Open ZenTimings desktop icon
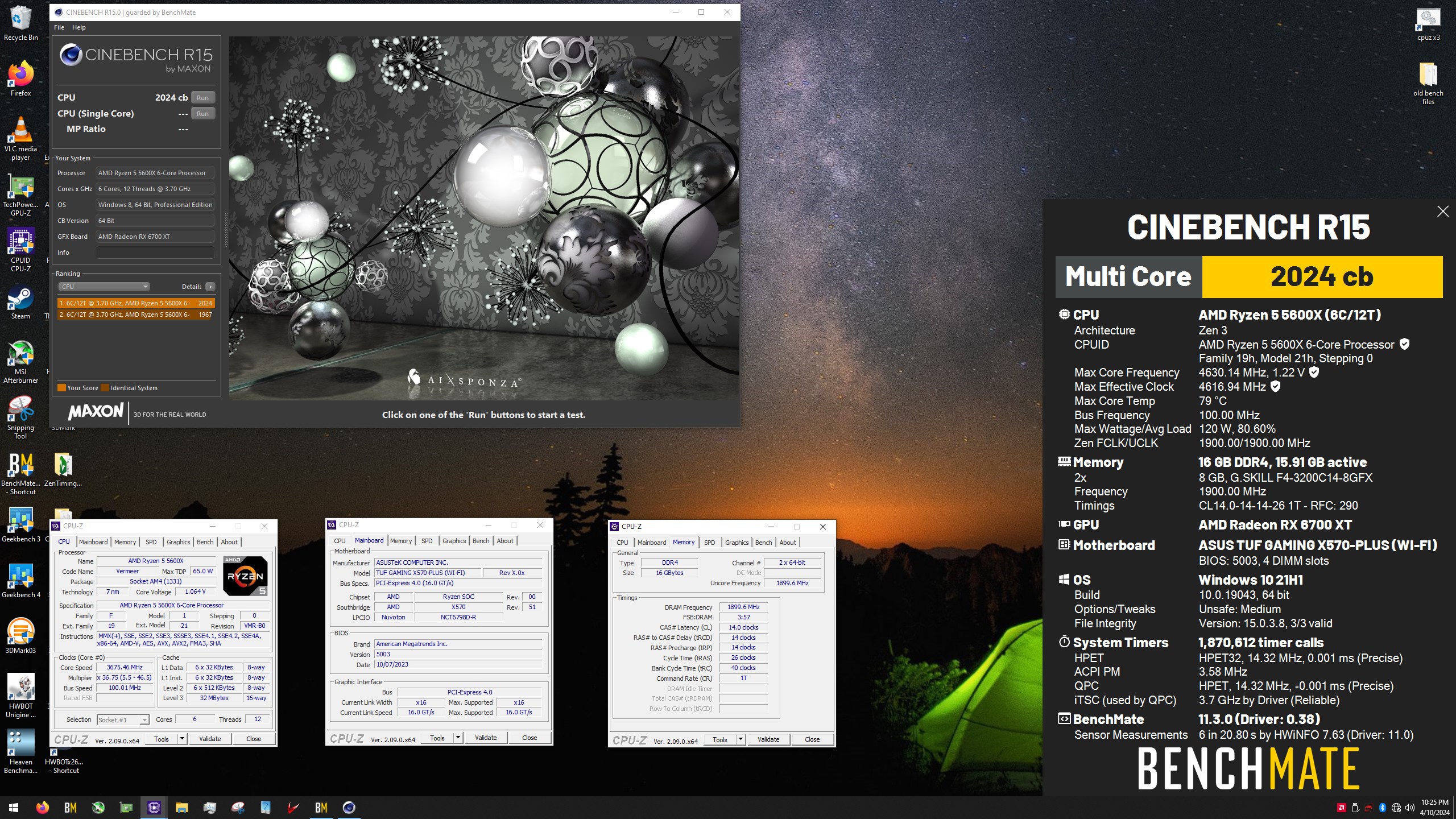 [x=63, y=470]
